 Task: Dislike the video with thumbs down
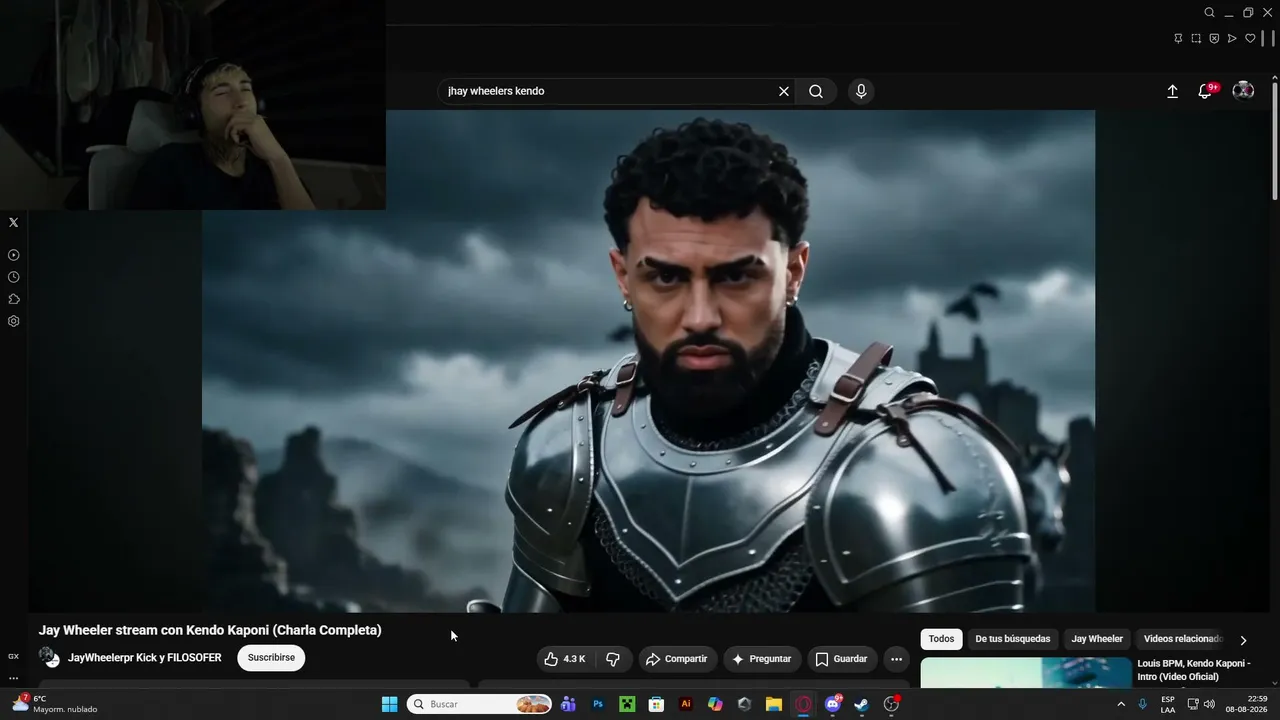coord(613,659)
